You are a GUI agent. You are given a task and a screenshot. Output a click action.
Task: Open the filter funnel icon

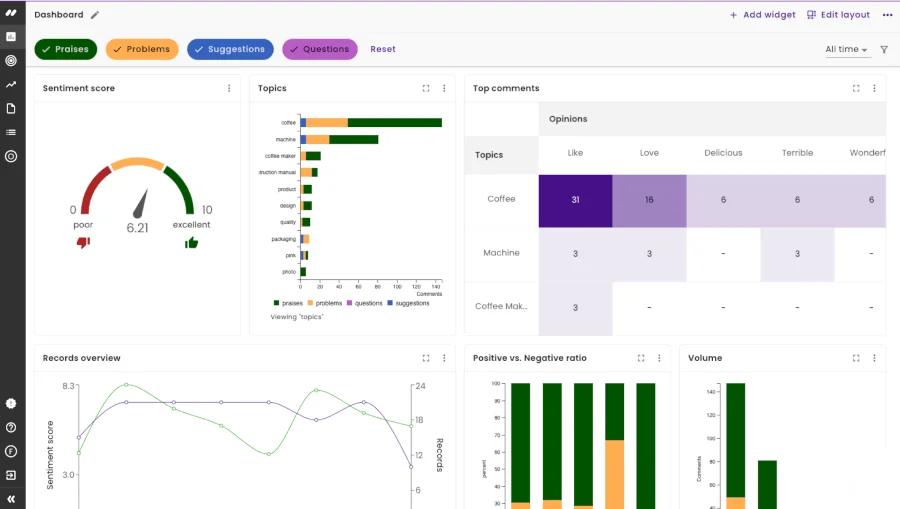(x=884, y=49)
